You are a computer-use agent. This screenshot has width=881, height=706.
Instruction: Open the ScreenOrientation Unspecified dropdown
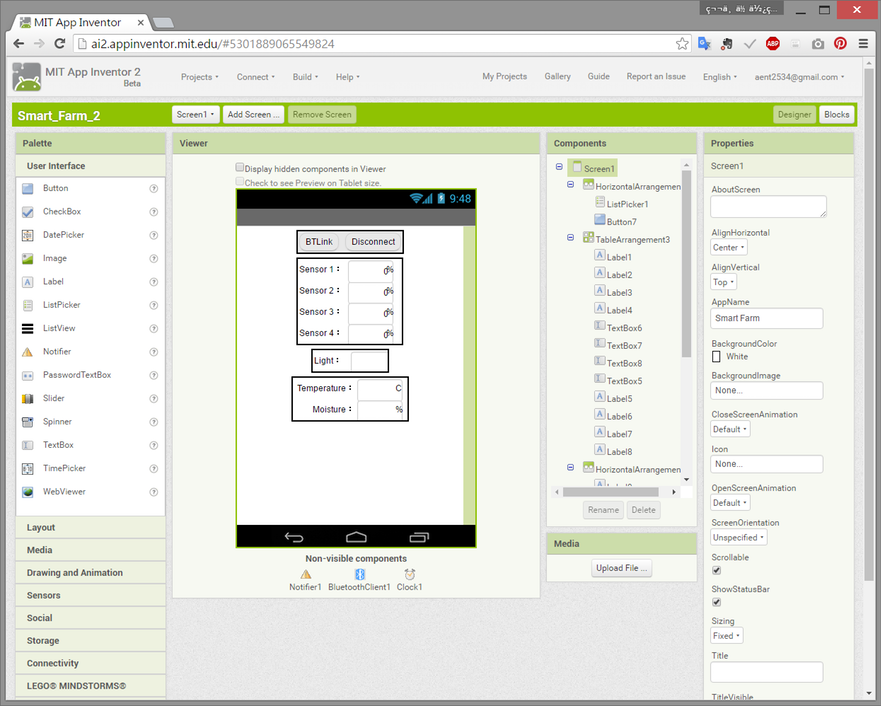[x=738, y=538]
